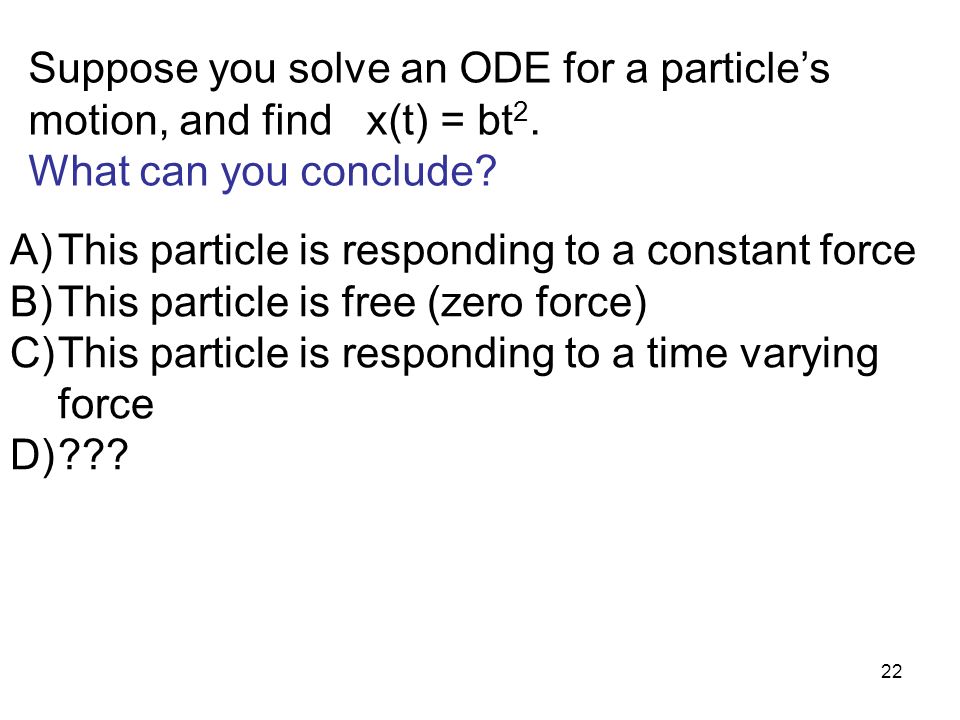The image size is (960, 720).
Task: Click the blue "What can you conclude?" text
Action: pos(262,171)
